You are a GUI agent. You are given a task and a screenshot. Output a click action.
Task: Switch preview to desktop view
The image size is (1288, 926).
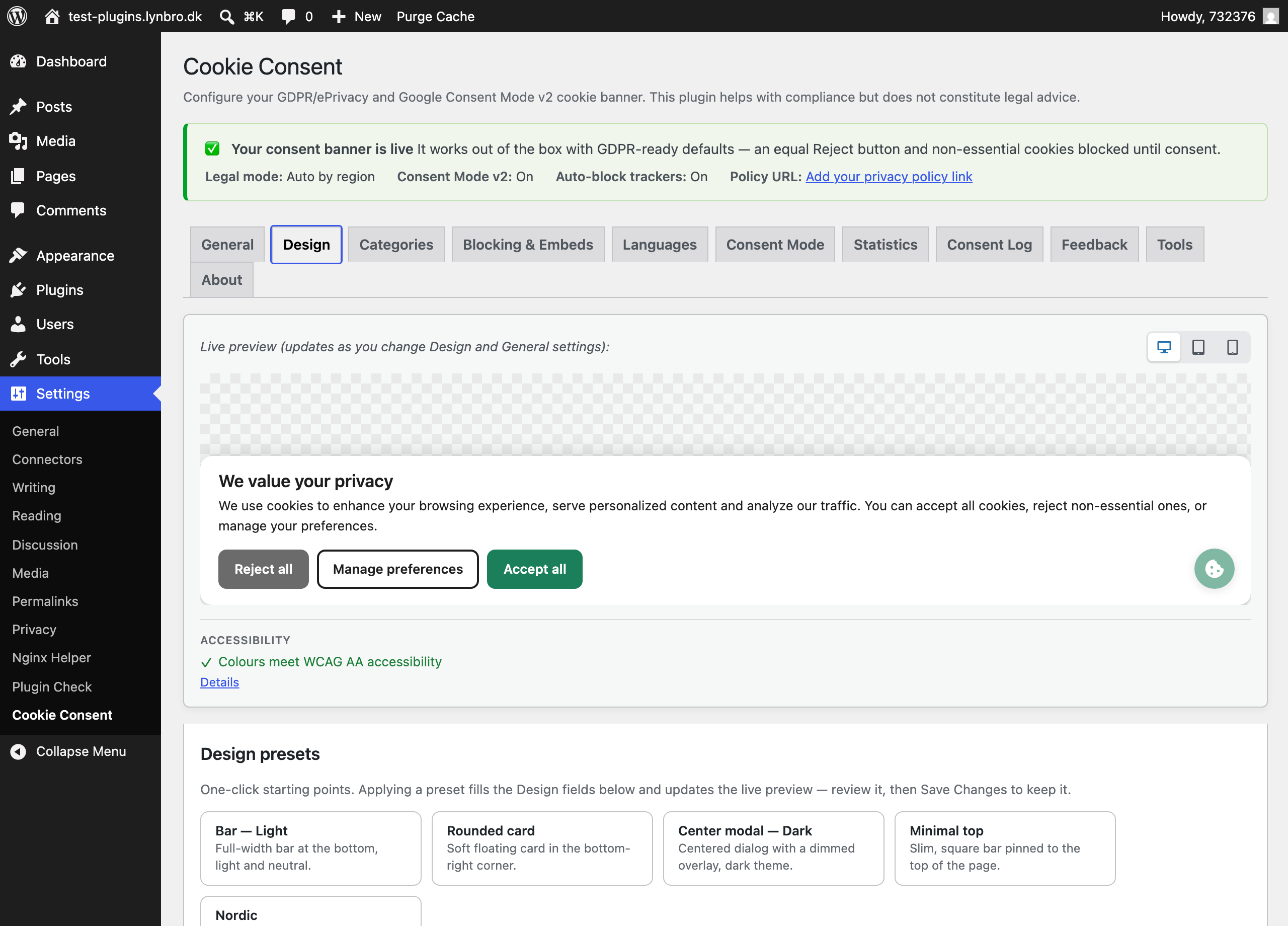[1164, 347]
